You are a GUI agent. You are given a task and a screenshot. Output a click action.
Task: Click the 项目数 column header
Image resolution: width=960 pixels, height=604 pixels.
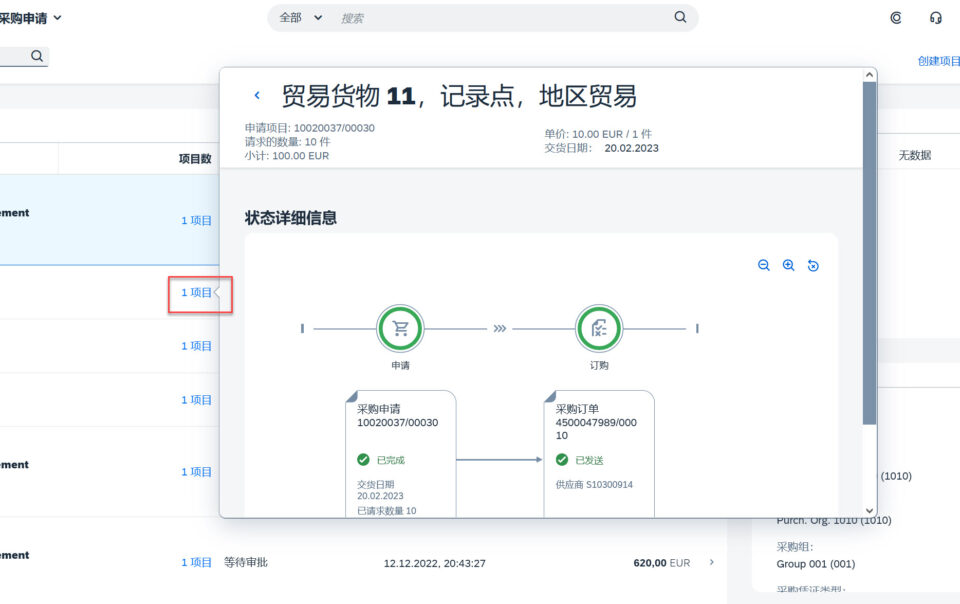click(195, 158)
